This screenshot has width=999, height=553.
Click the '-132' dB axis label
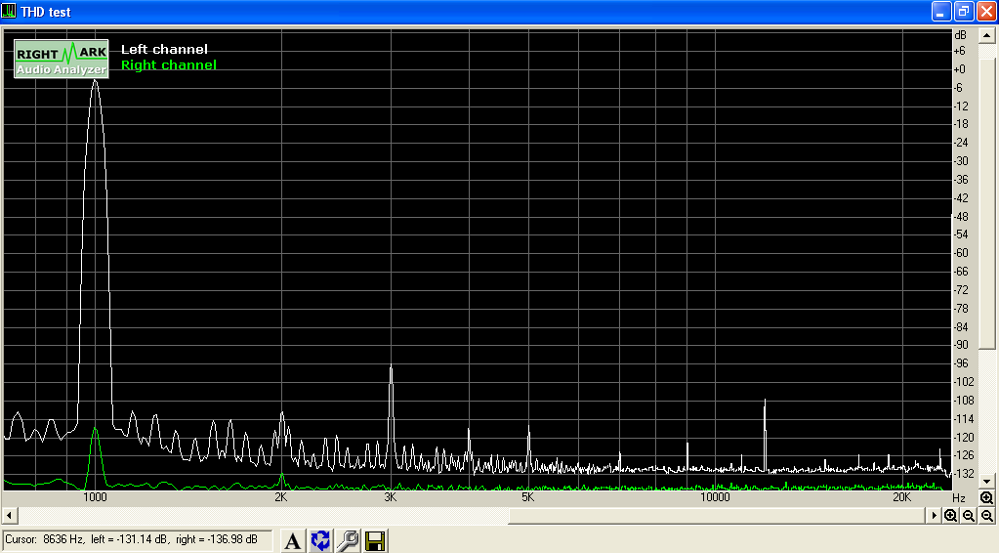[964, 473]
